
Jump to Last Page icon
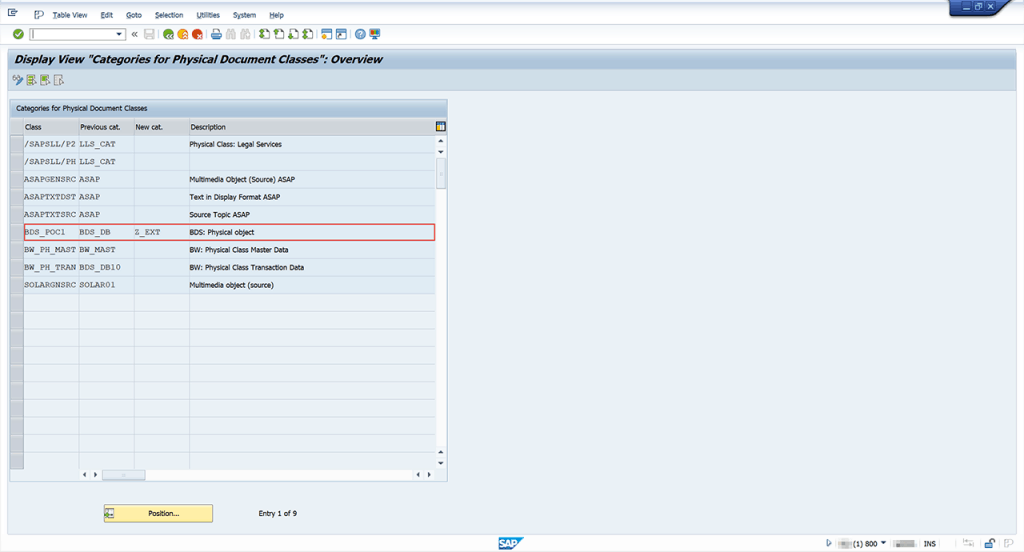coord(308,34)
